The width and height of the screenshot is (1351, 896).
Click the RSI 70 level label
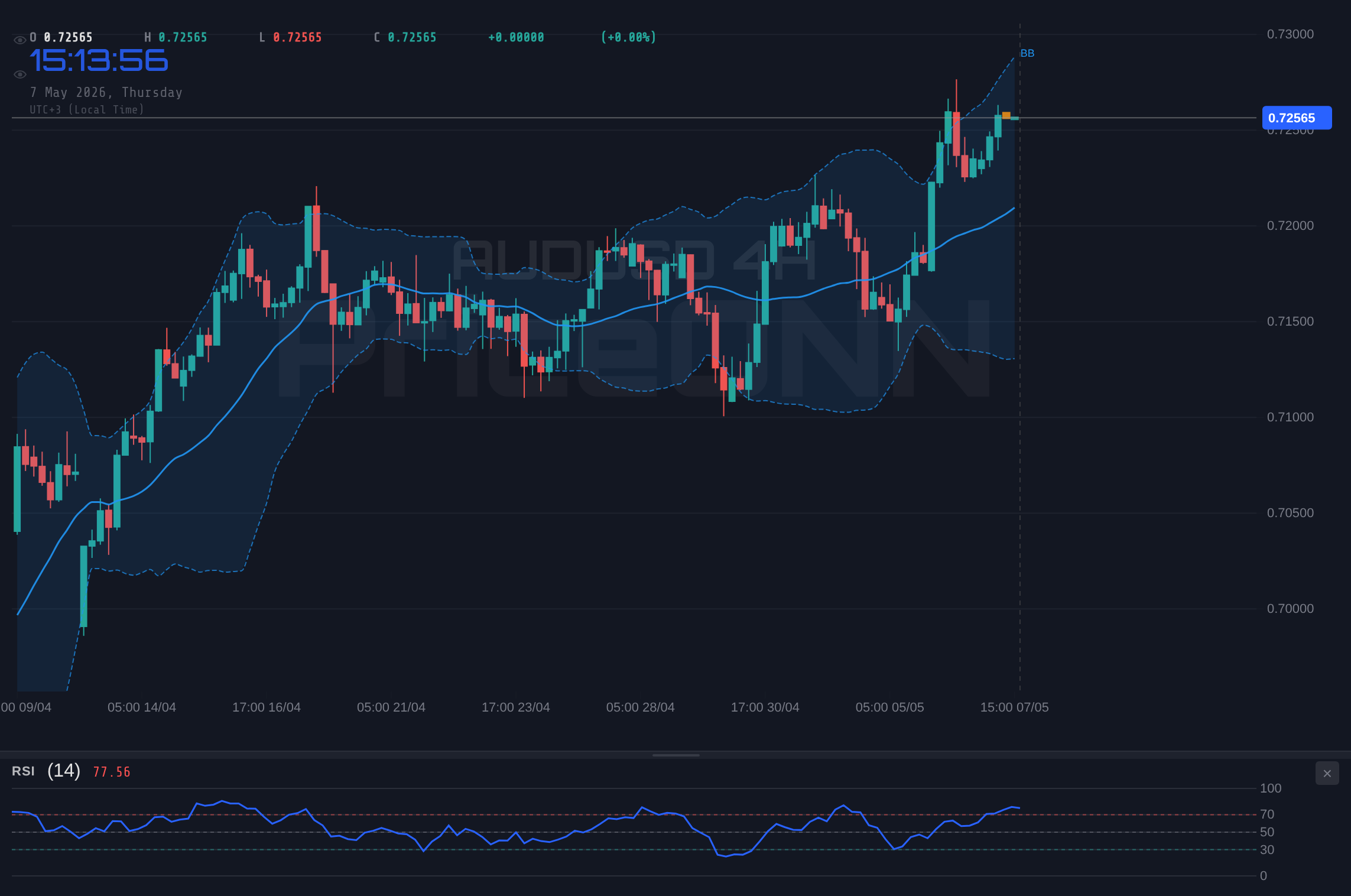1267,814
